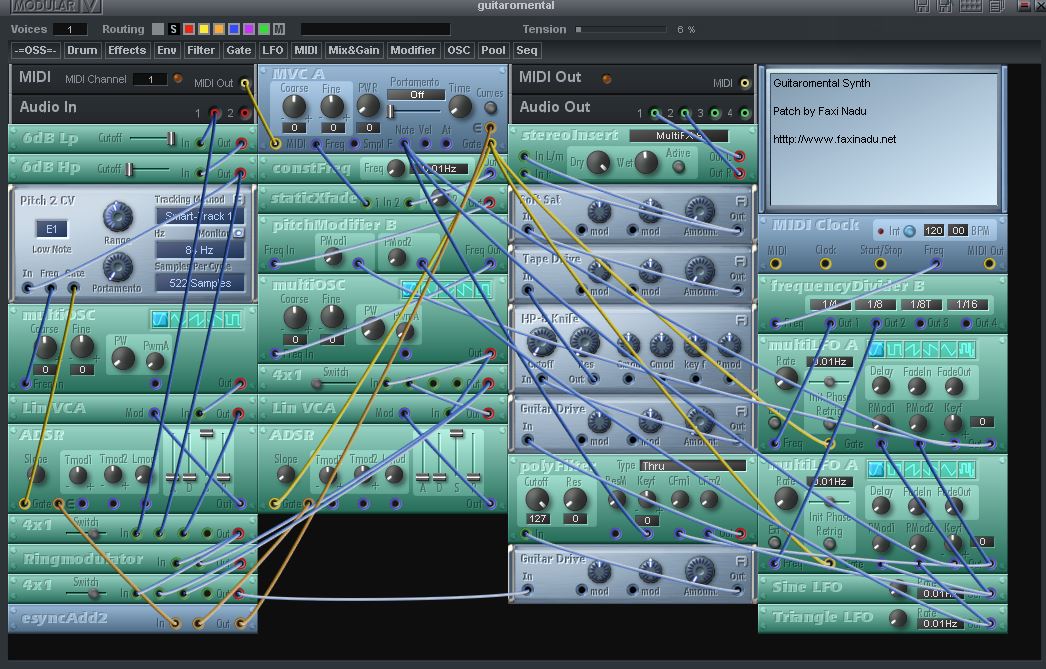Image resolution: width=1046 pixels, height=669 pixels.
Task: Toggle the MVC A Curves button
Action: pyautogui.click(x=490, y=107)
